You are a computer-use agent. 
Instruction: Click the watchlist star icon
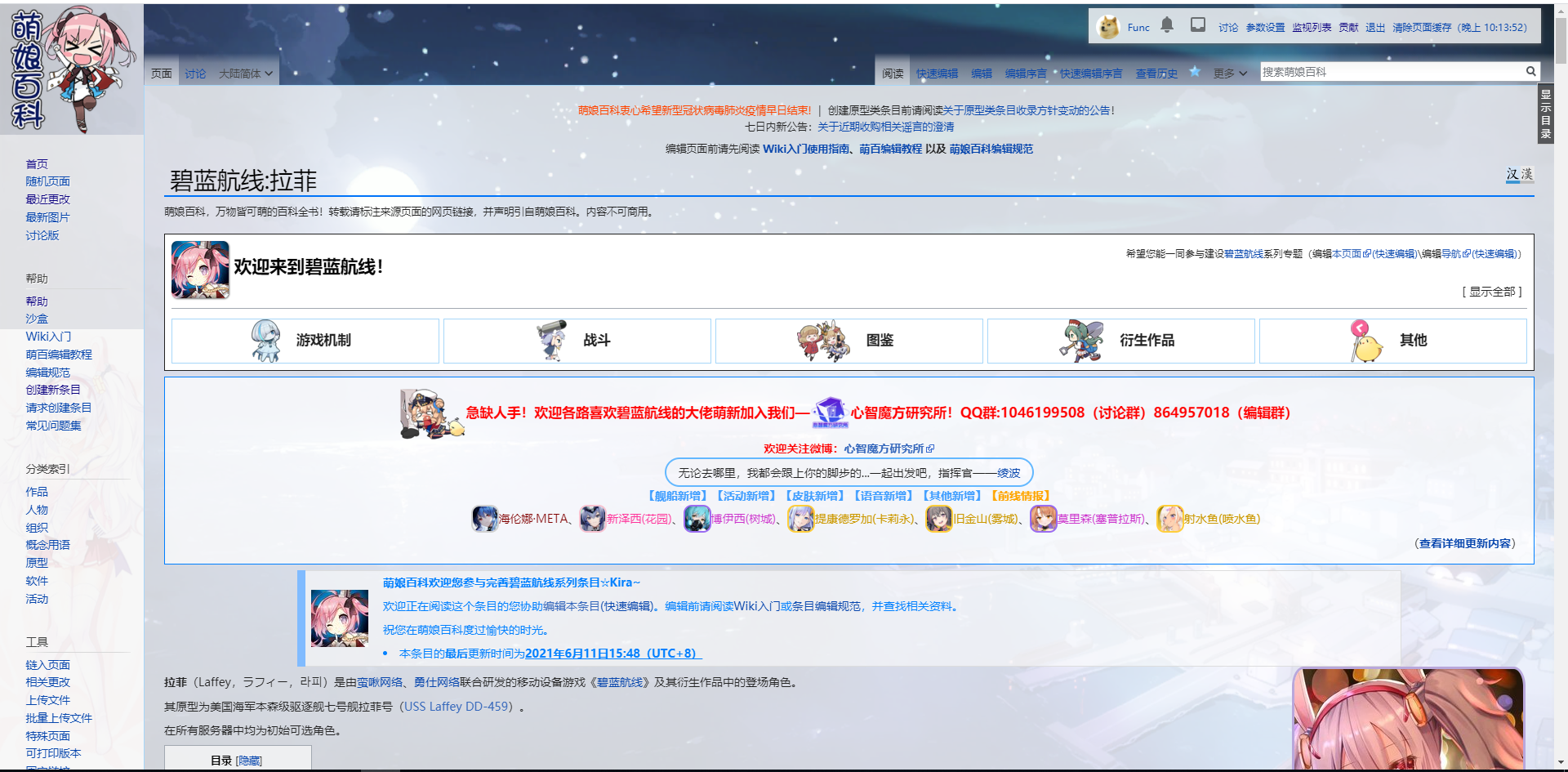click(1194, 72)
